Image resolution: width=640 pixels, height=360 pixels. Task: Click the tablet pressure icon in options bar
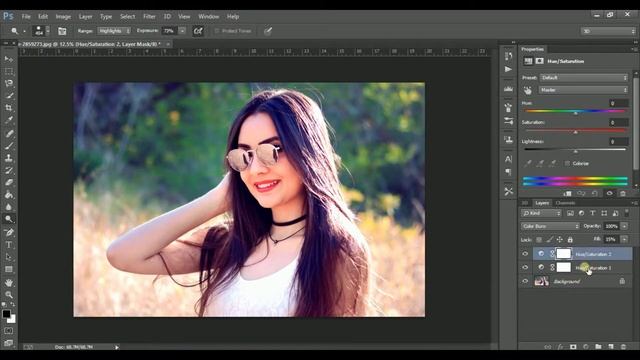(x=268, y=31)
